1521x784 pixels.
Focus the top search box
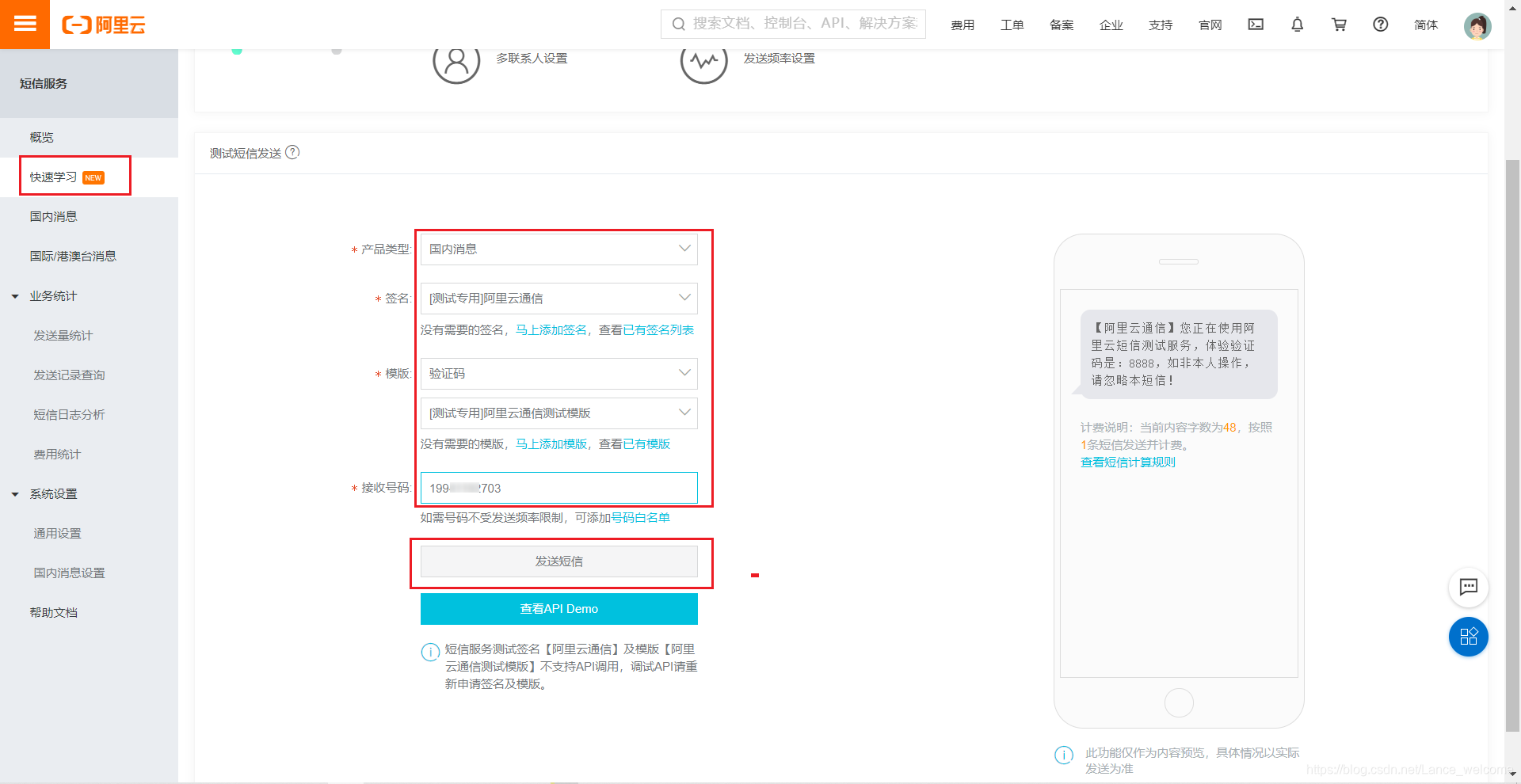tap(793, 25)
